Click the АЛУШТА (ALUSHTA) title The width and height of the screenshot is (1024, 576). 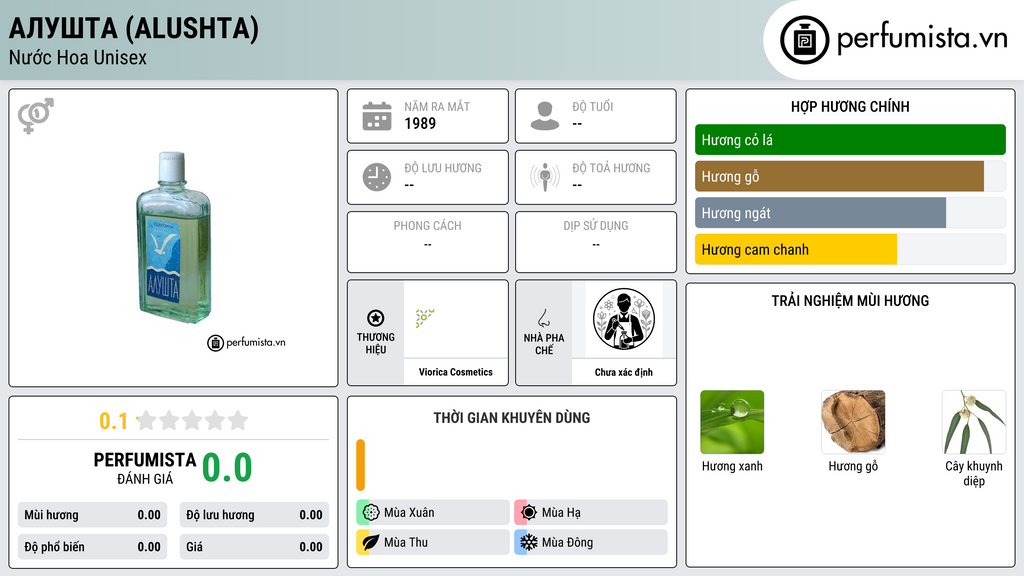(134, 28)
